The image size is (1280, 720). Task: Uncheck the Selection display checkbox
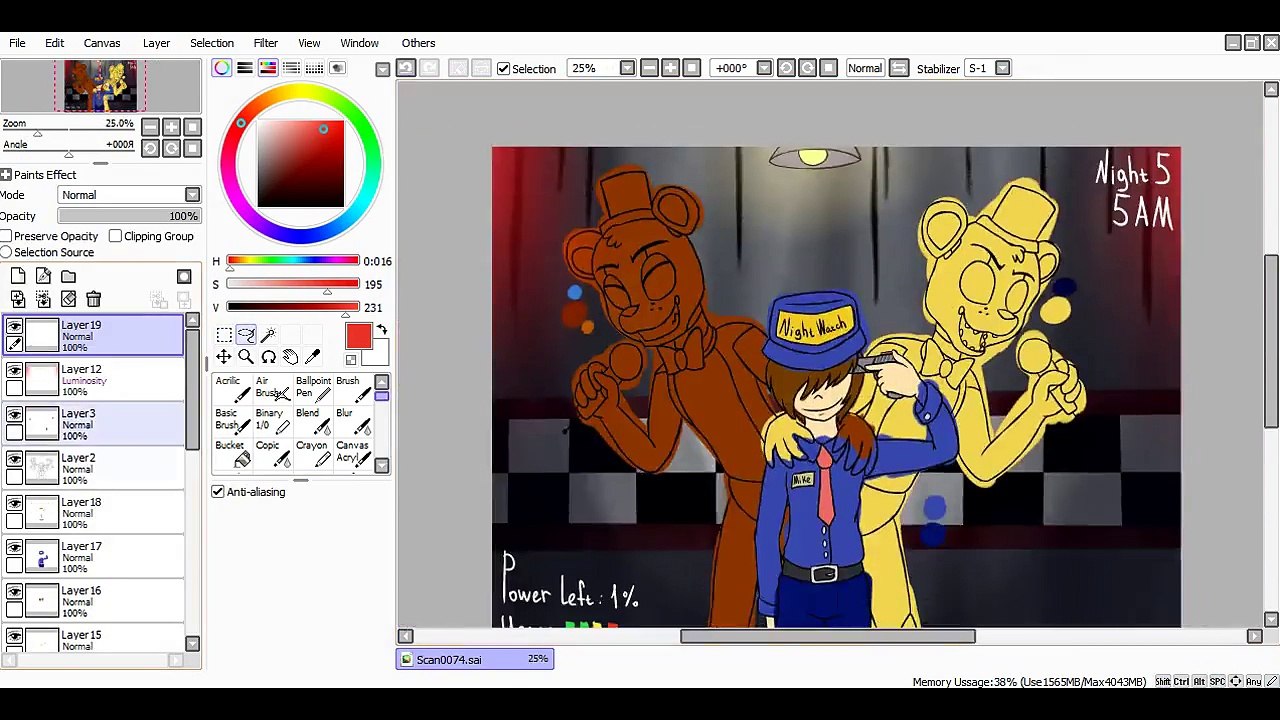(504, 68)
